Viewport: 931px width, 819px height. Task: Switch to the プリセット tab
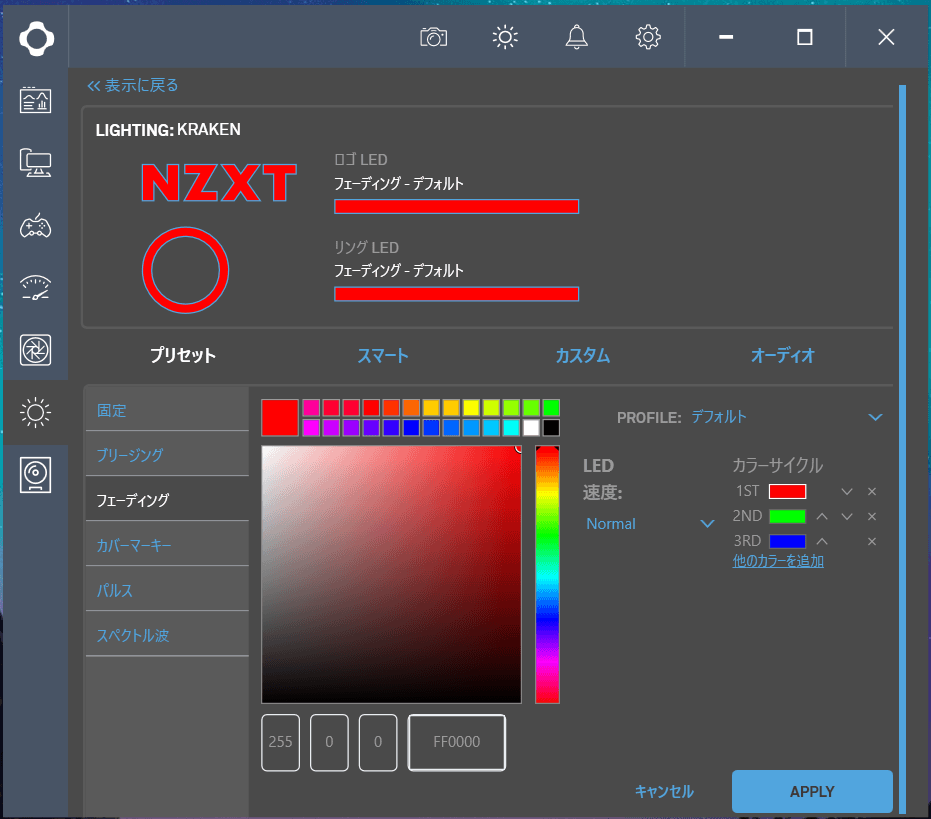[x=182, y=355]
